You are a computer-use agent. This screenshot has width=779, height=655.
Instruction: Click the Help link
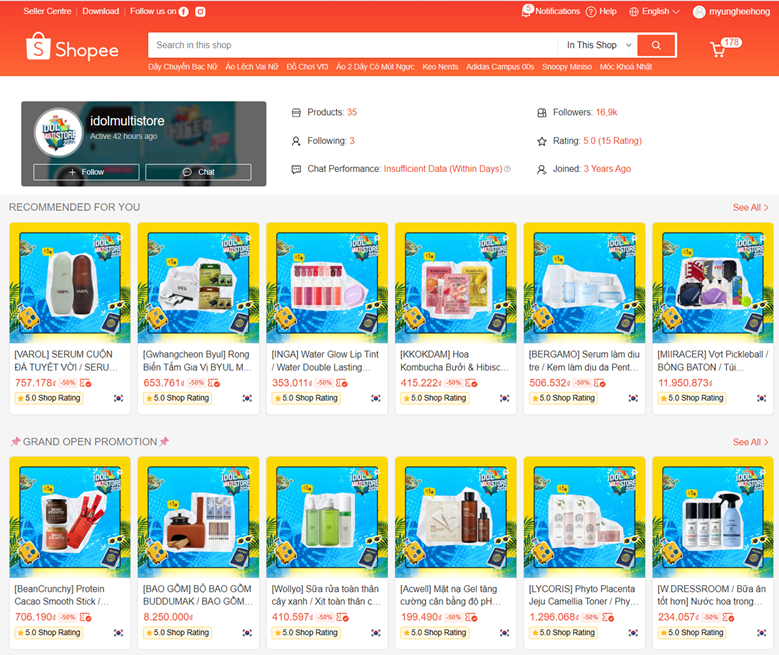[x=608, y=11]
